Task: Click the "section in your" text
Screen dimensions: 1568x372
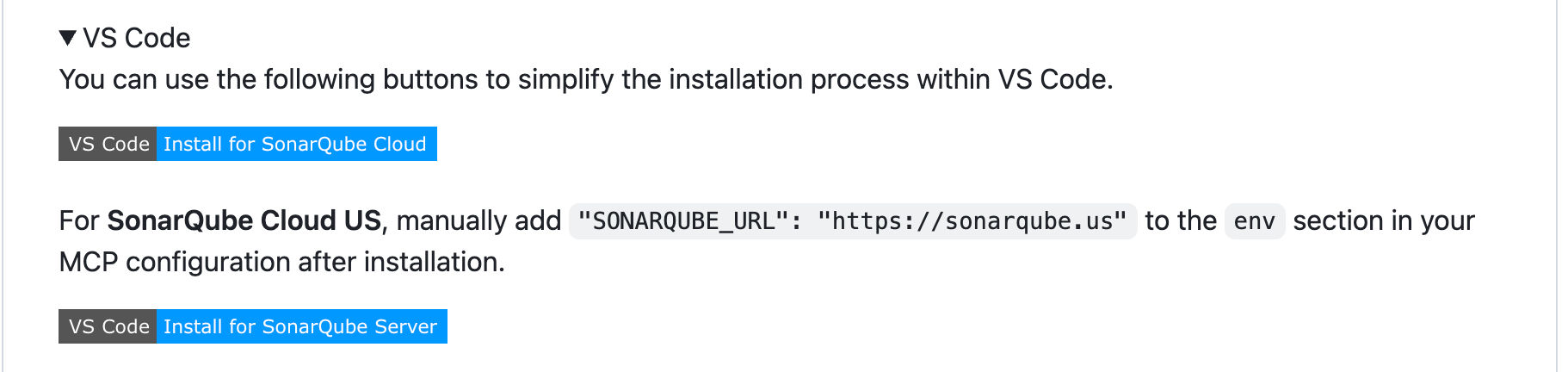Action: [x=1383, y=220]
